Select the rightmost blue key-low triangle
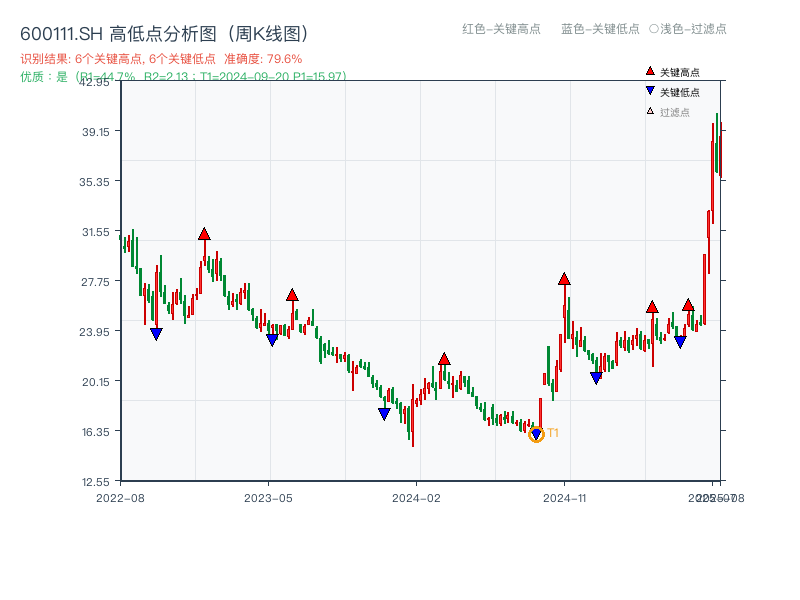 click(680, 340)
